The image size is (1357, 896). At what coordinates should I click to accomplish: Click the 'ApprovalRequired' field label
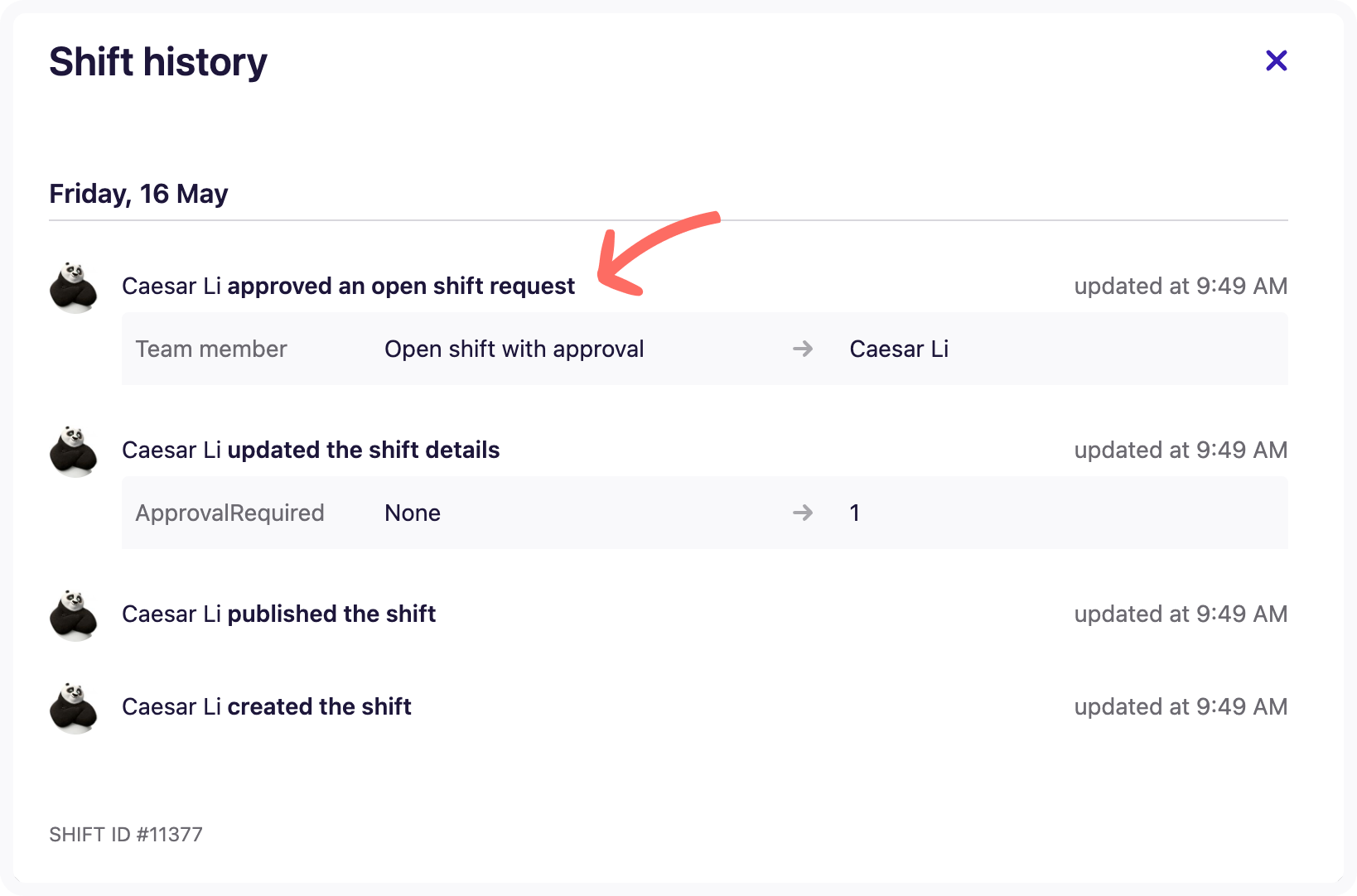coord(229,513)
